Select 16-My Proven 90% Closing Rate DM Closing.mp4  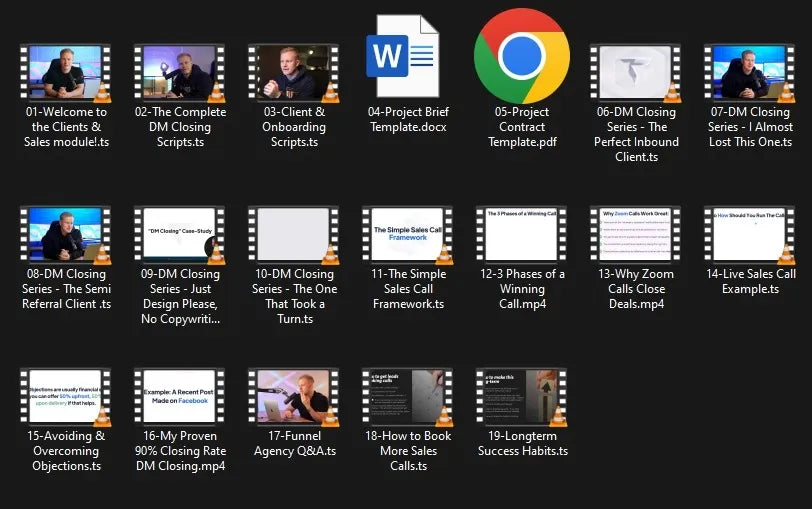click(x=179, y=396)
